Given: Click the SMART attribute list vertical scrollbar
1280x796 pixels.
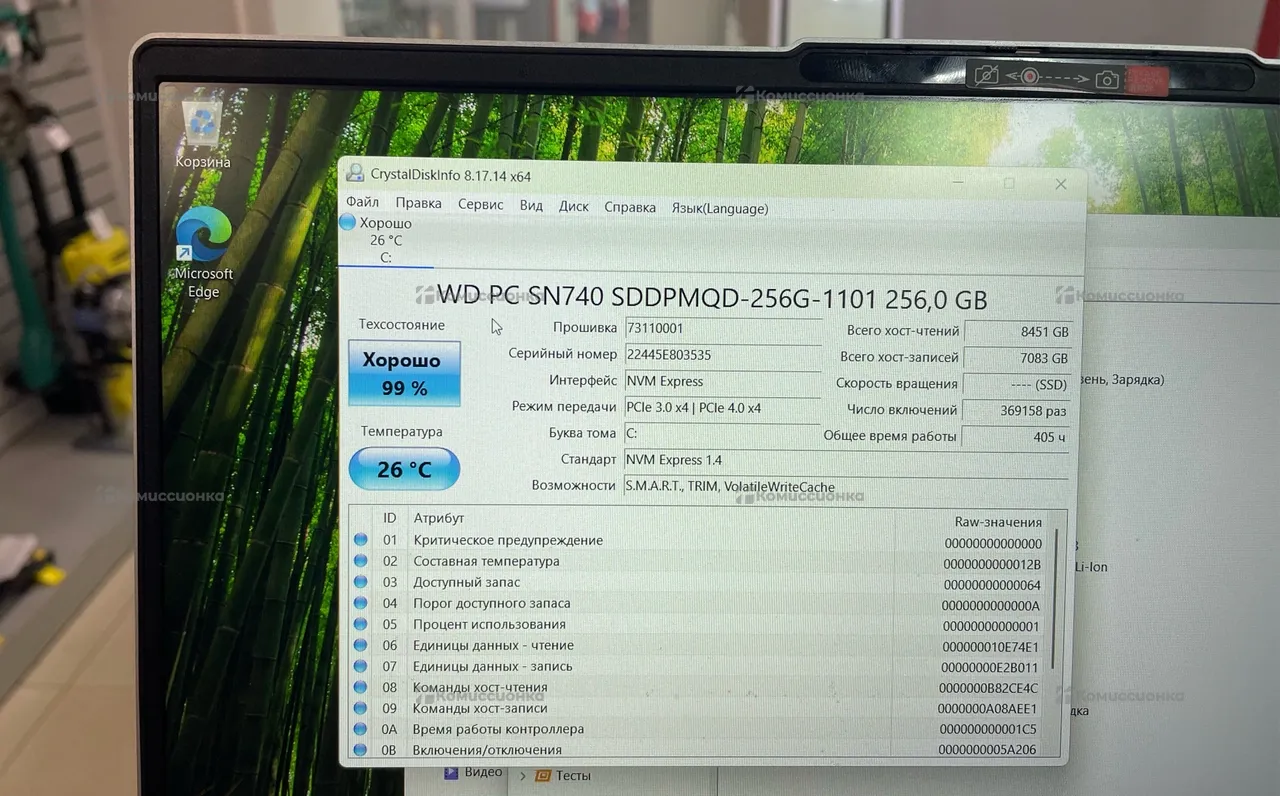Looking at the screenshot, I should pos(1054,600).
